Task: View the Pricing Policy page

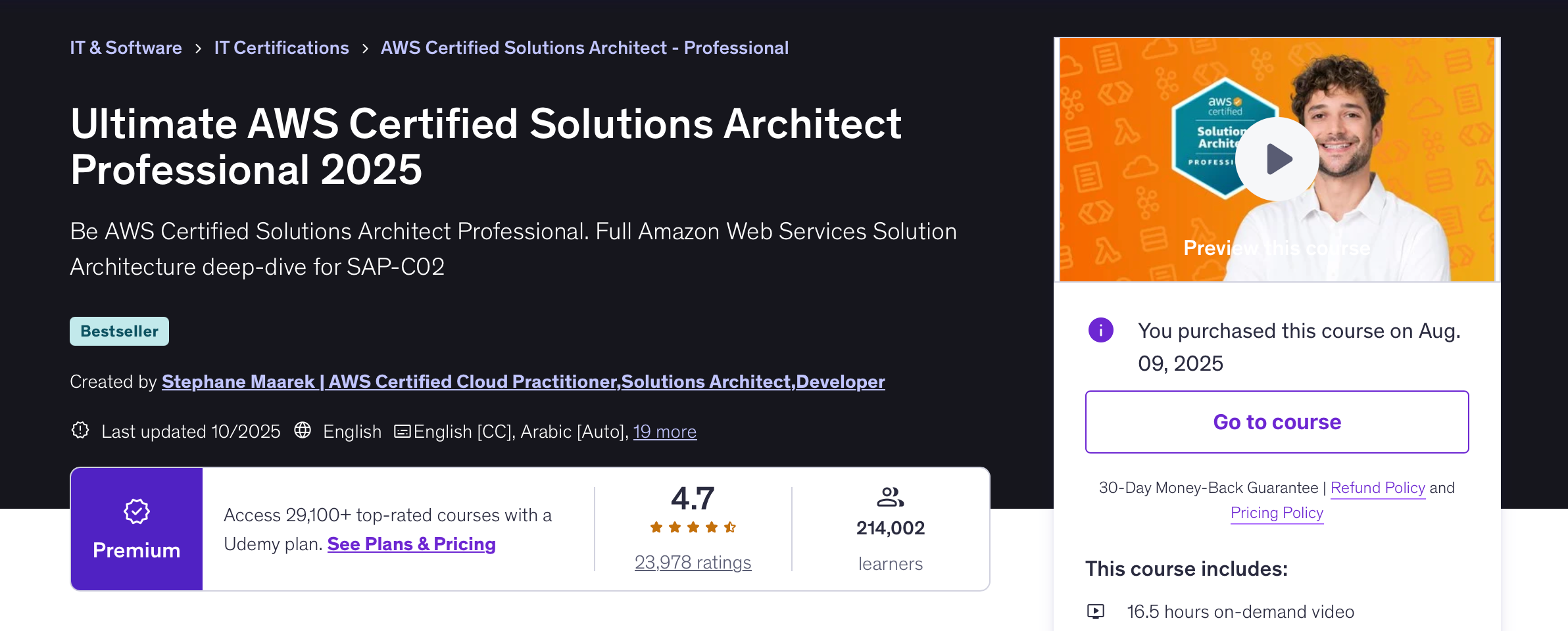Action: [1276, 513]
